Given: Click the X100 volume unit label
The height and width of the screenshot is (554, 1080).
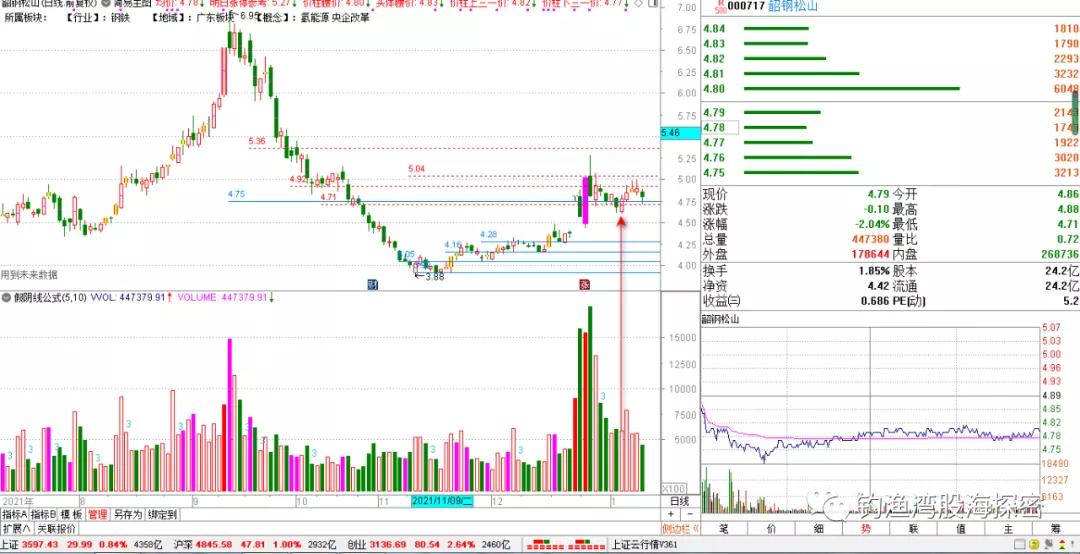Looking at the screenshot, I should tap(674, 487).
